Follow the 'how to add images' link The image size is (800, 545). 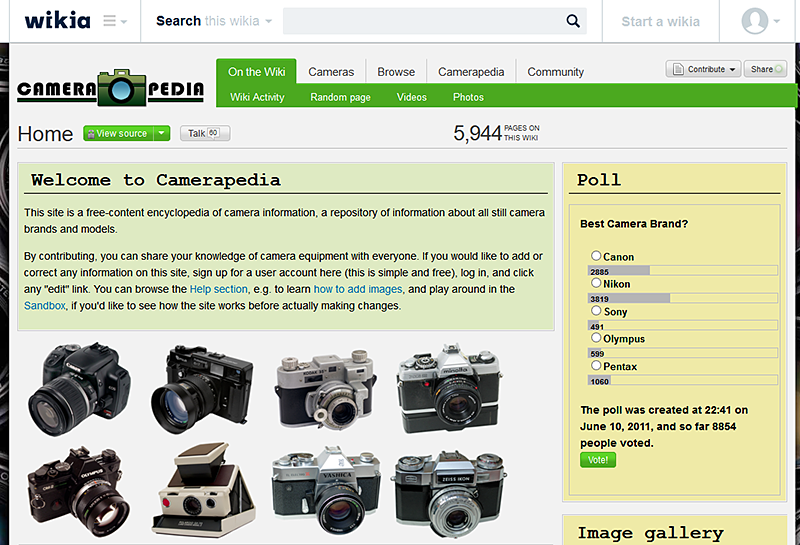358,289
